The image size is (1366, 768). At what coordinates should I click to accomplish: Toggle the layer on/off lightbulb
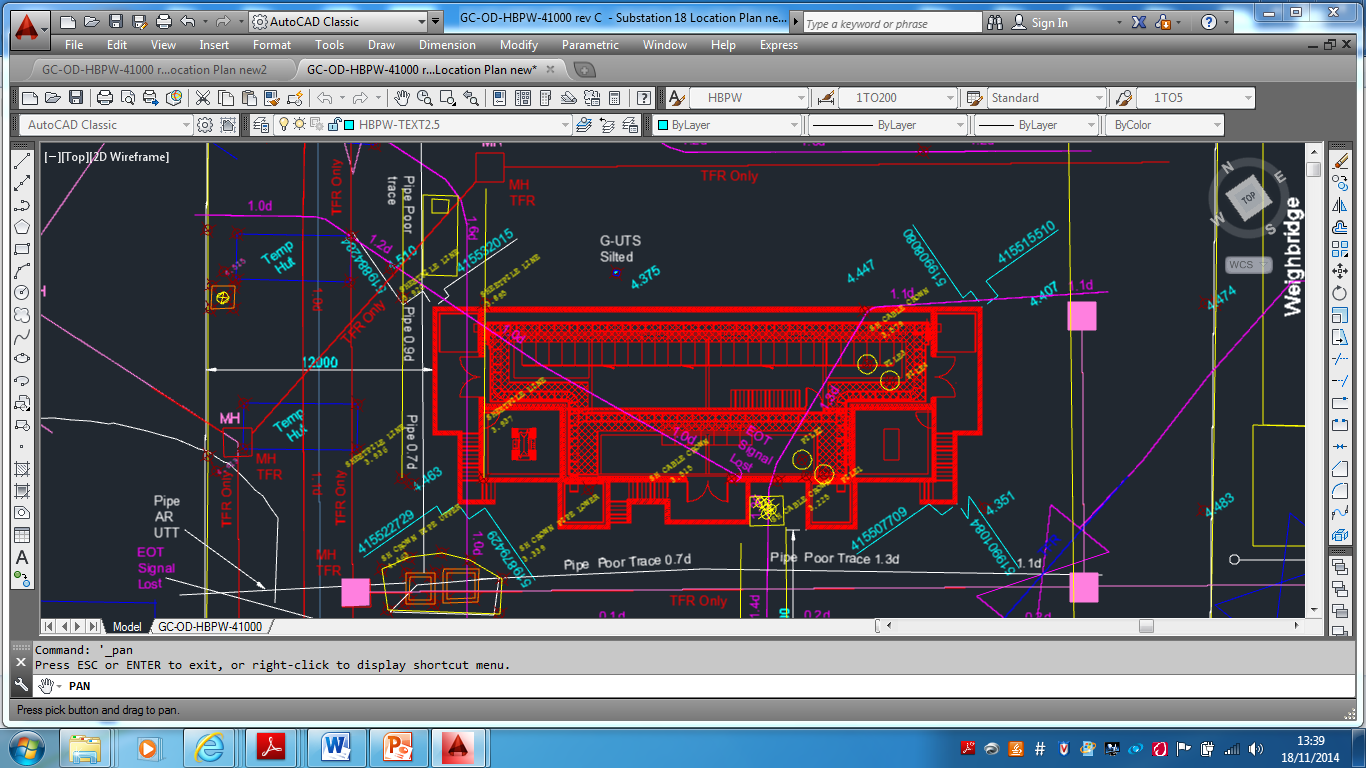point(283,125)
